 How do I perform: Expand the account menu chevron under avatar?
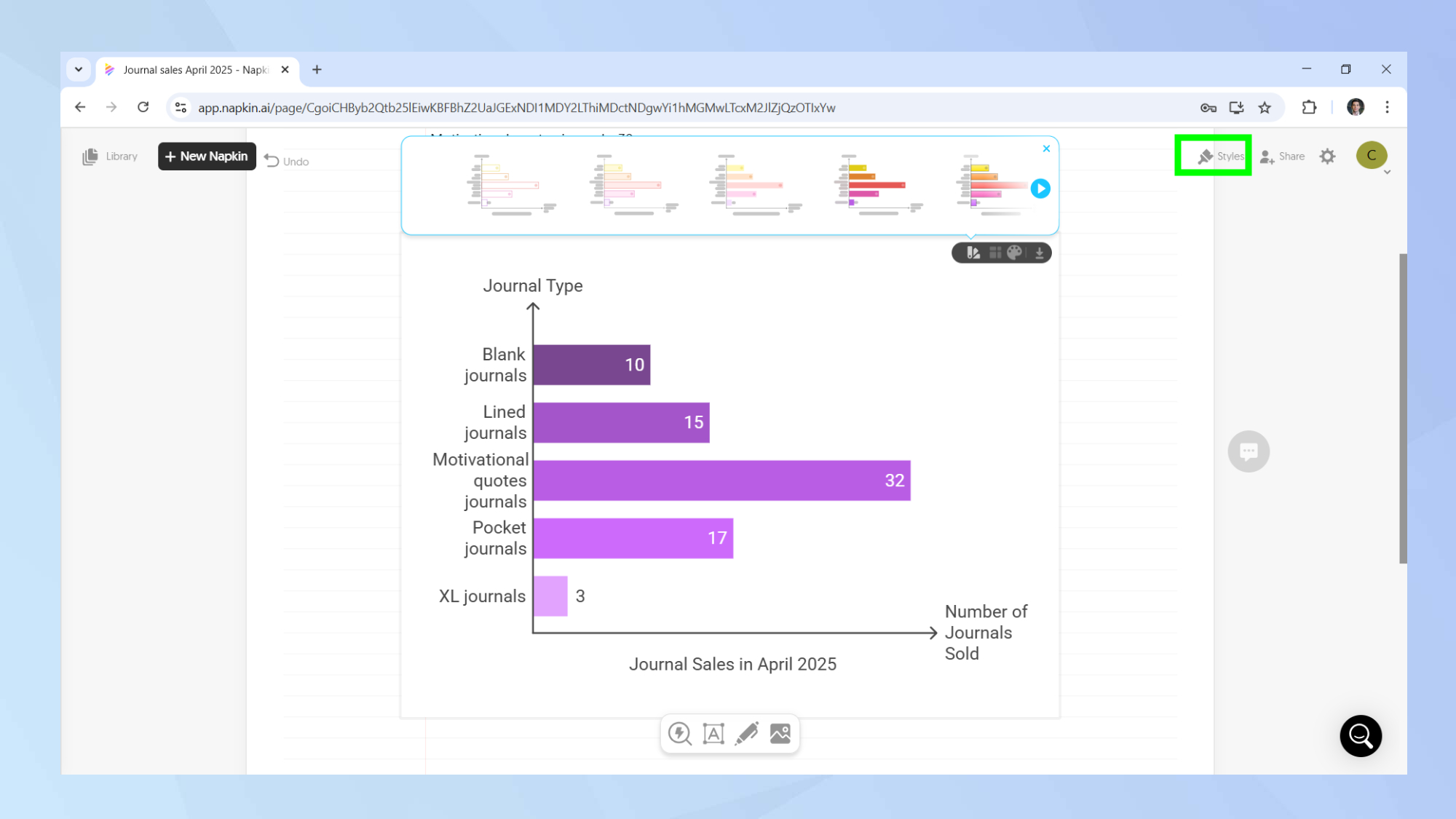tap(1387, 173)
